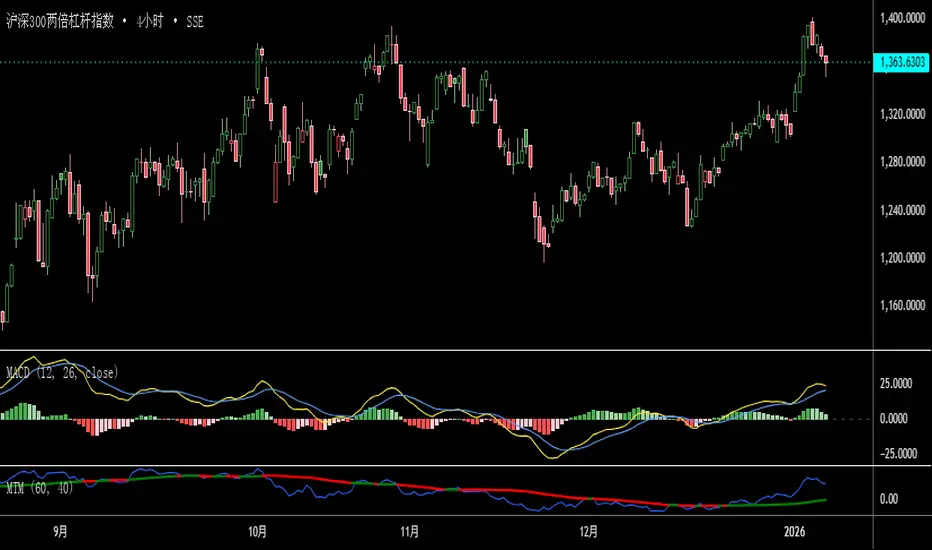Screen dimensions: 932x550
Task: Click the divider between price and MACD panes
Action: pos(436,350)
